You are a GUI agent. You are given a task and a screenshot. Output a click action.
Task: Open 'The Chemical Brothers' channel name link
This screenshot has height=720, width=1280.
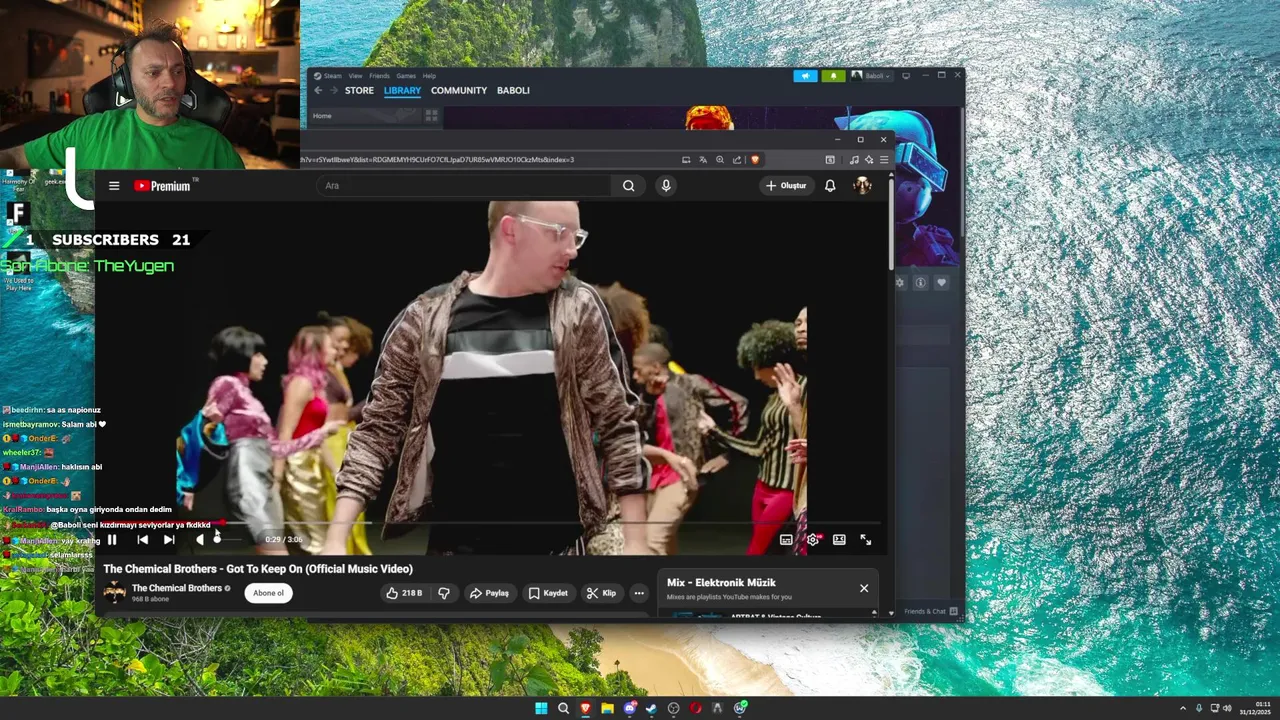[x=177, y=588]
